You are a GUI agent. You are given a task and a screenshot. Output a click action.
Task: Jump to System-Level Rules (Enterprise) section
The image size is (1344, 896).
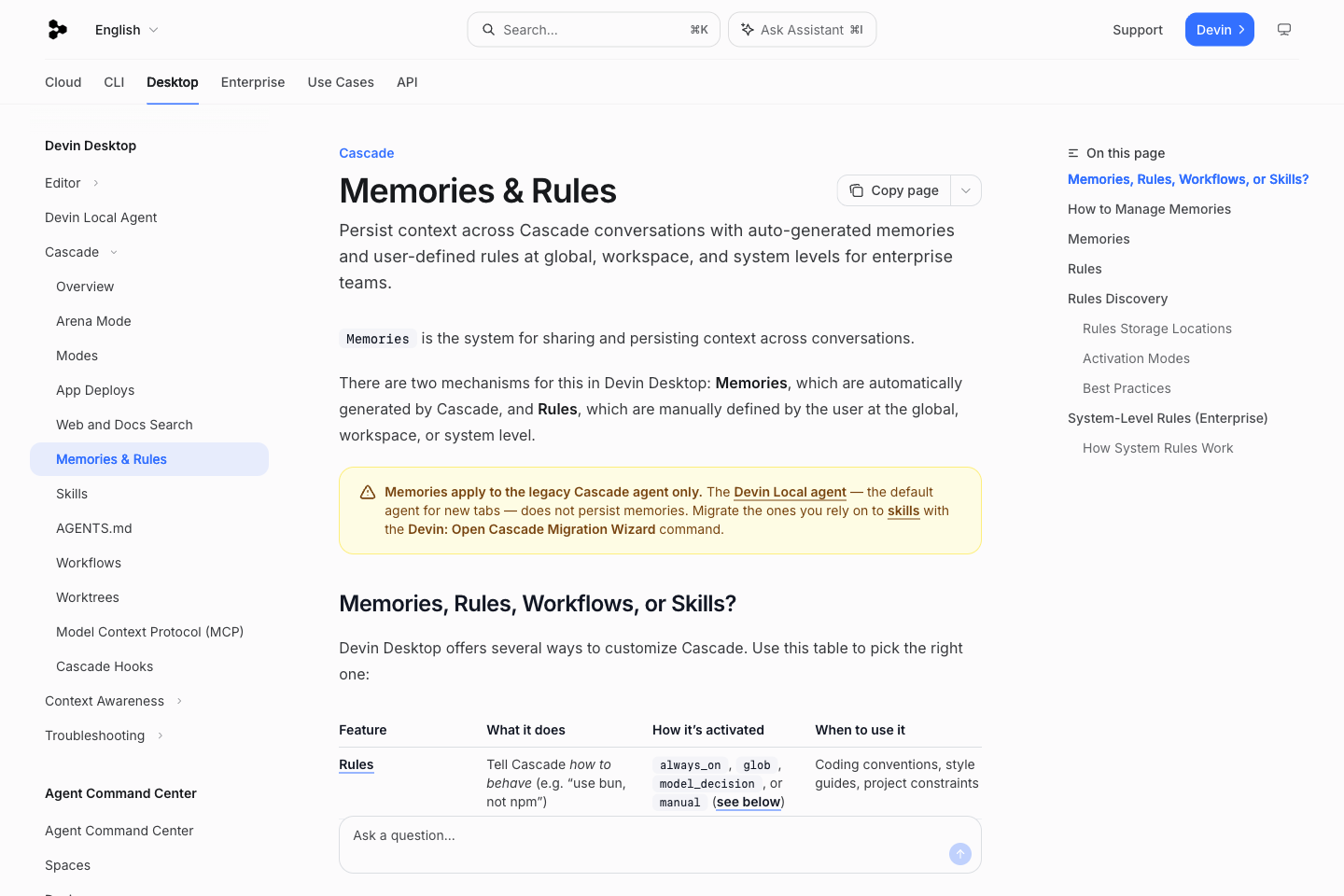click(x=1168, y=418)
